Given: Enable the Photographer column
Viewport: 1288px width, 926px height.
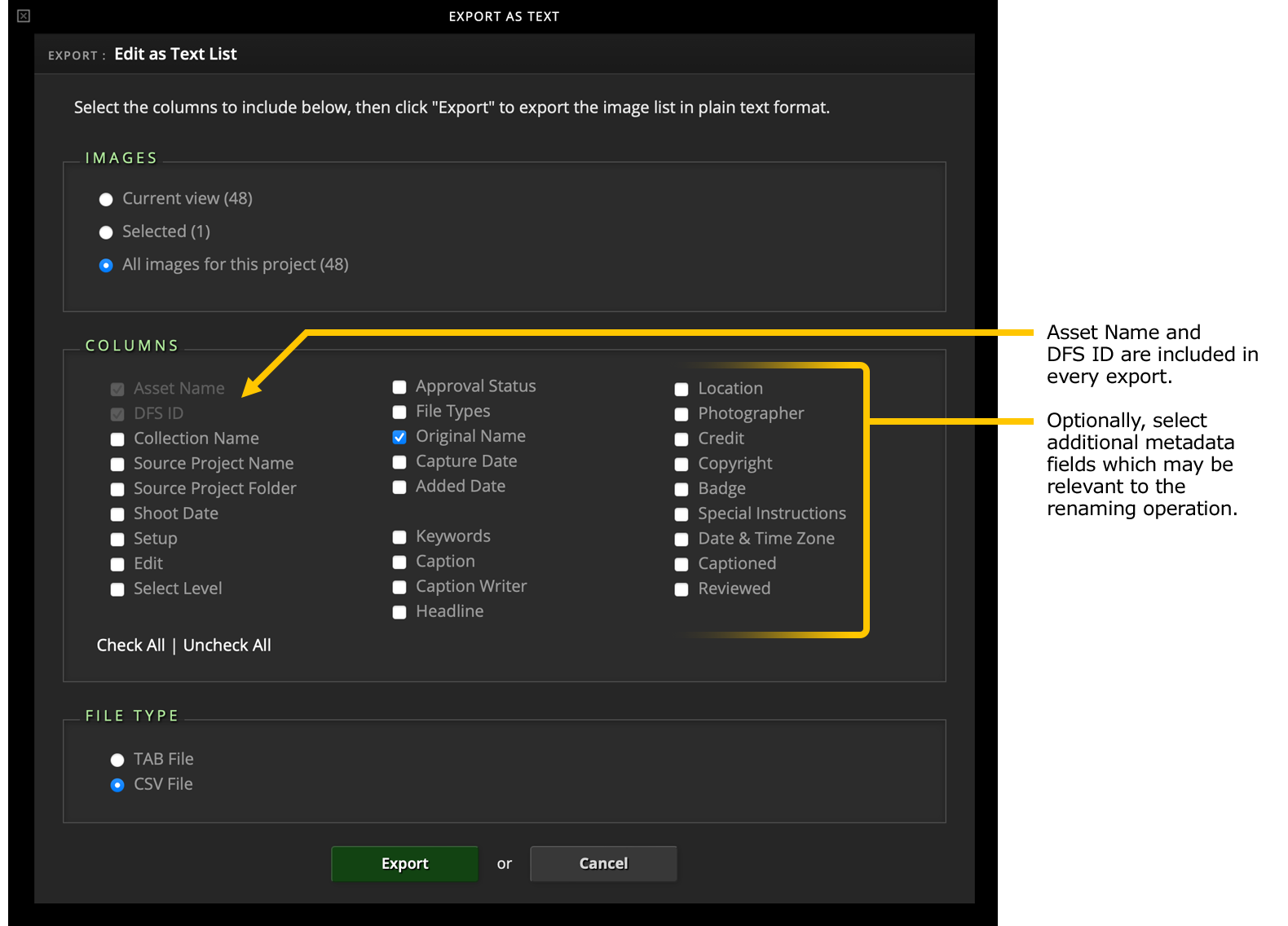Looking at the screenshot, I should click(681, 415).
